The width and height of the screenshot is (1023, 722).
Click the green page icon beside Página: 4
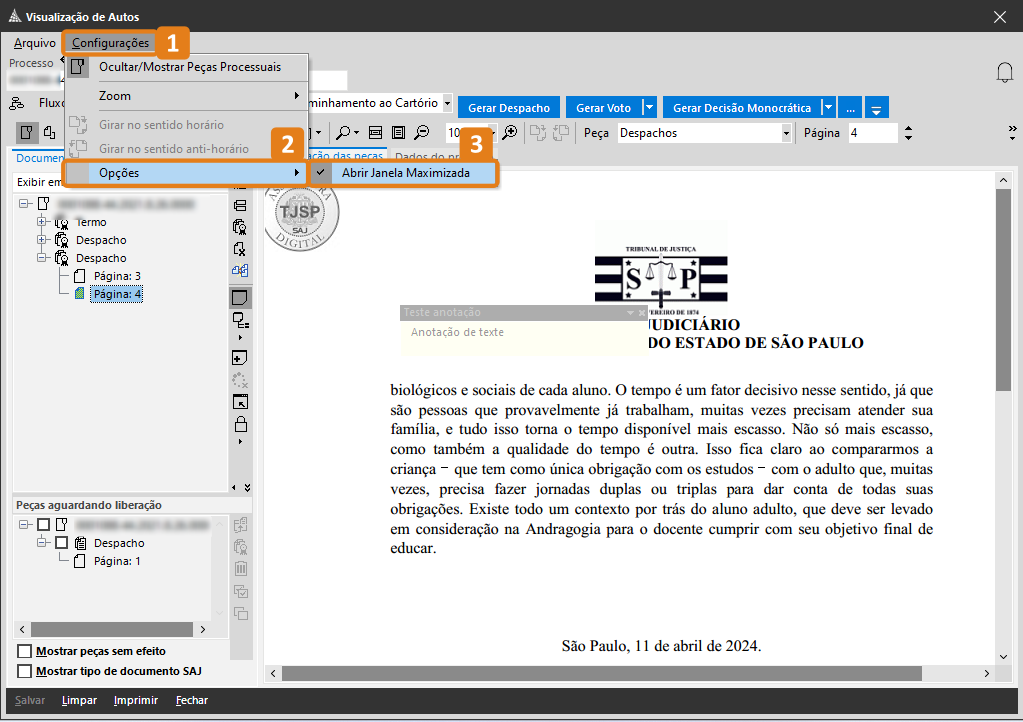click(80, 293)
